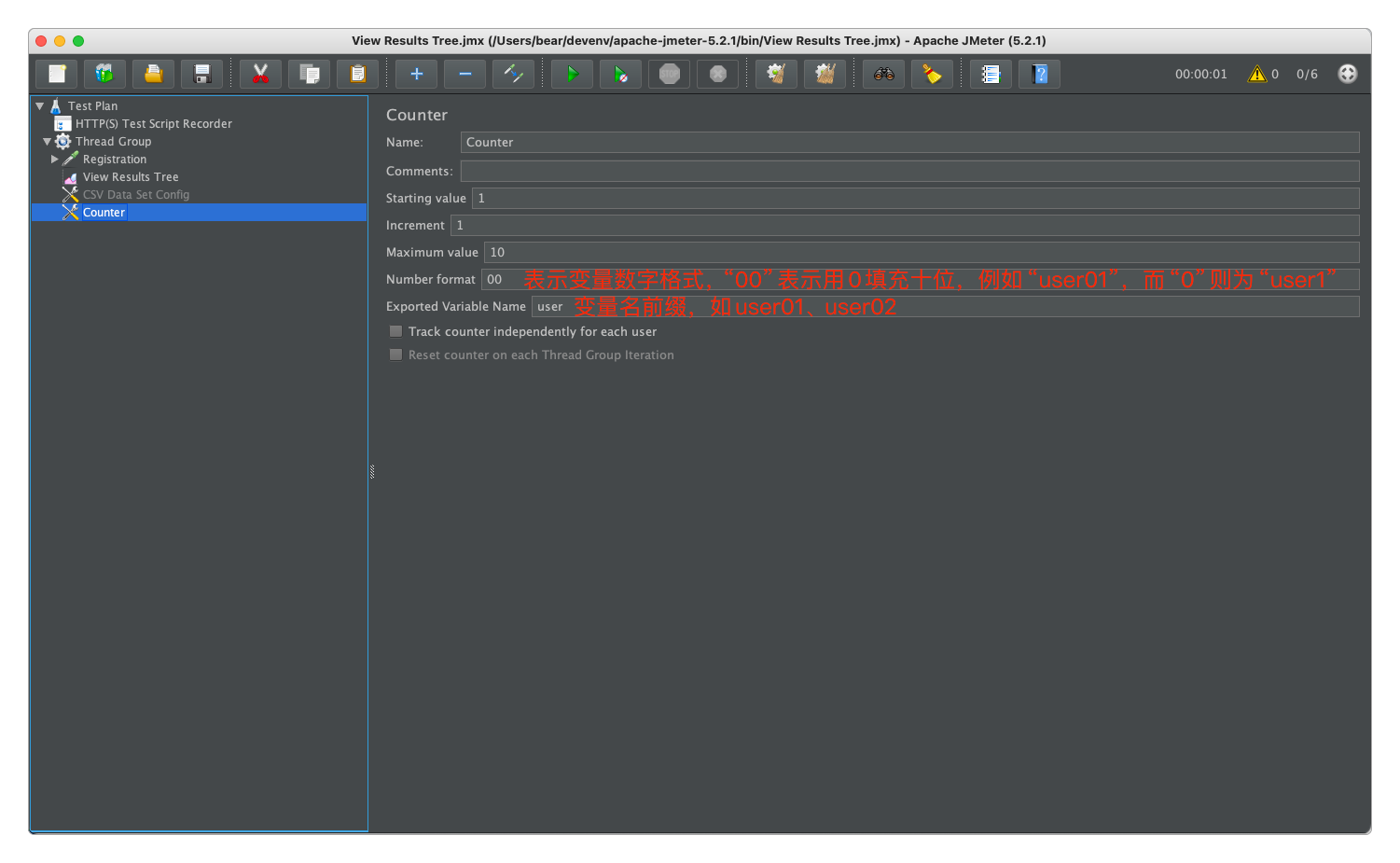Collapse the Thread Group node arrow
The image size is (1400, 863).
[x=48, y=142]
